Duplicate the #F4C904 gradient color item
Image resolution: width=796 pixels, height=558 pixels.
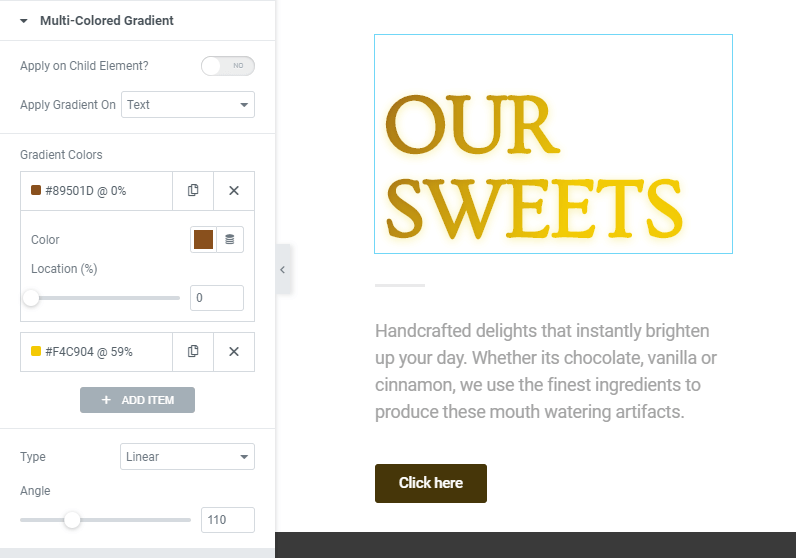tap(193, 351)
